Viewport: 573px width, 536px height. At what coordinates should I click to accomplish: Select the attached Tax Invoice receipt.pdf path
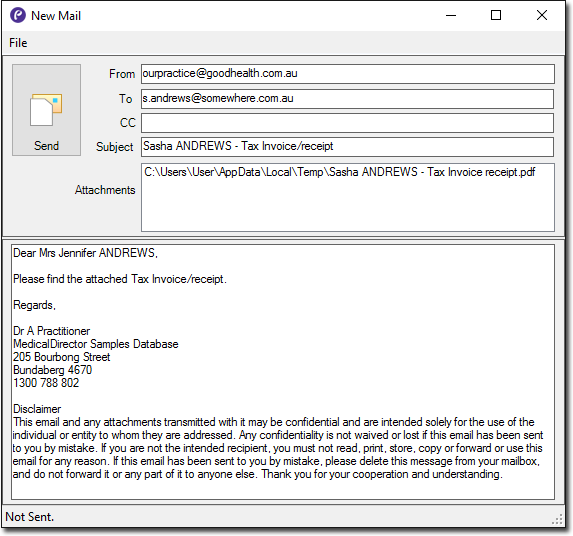click(339, 172)
